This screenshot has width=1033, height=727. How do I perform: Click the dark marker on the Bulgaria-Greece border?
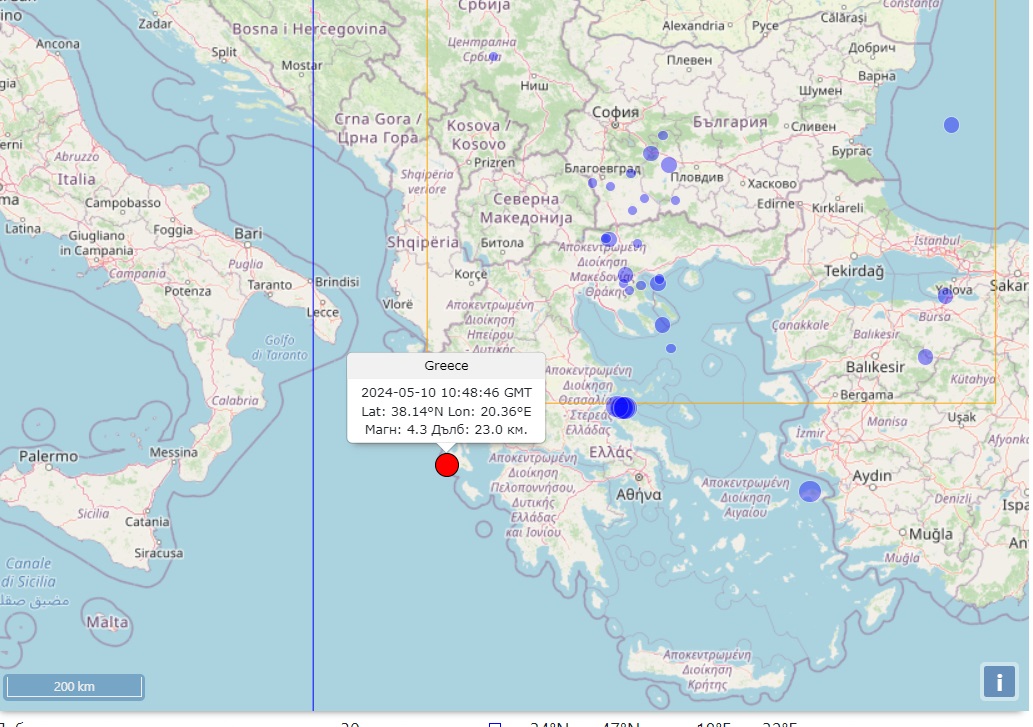[607, 239]
